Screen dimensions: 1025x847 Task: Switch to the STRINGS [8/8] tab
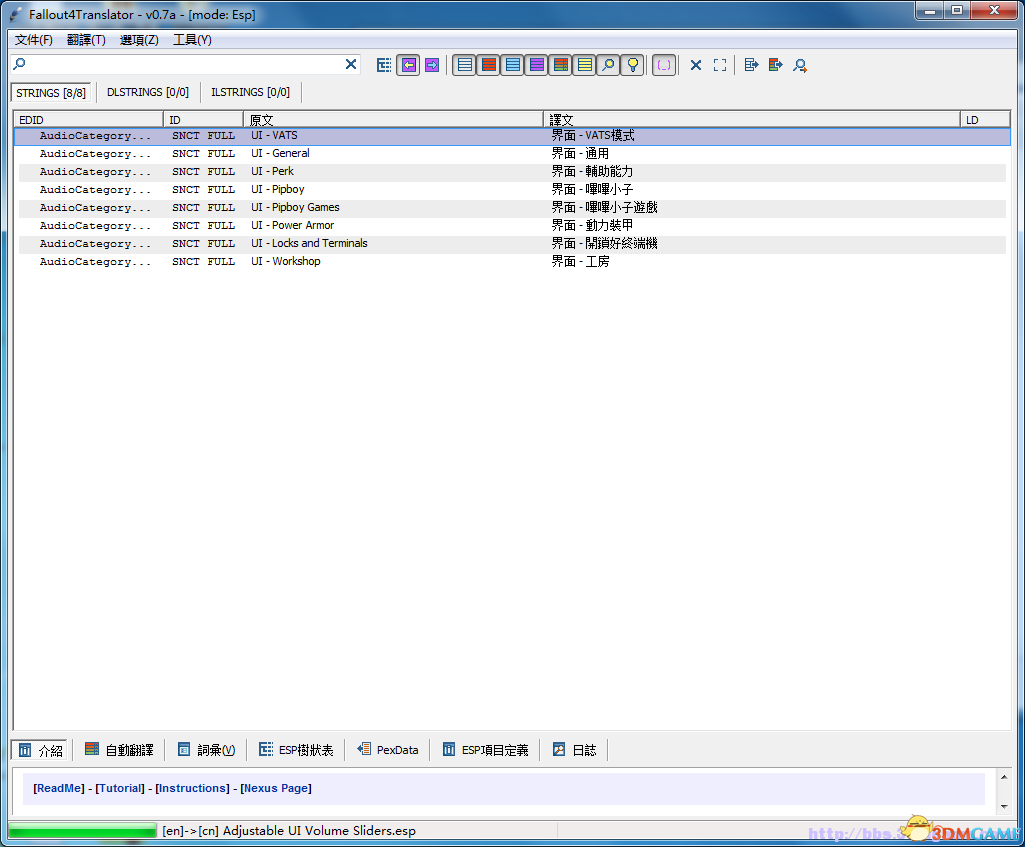51,93
